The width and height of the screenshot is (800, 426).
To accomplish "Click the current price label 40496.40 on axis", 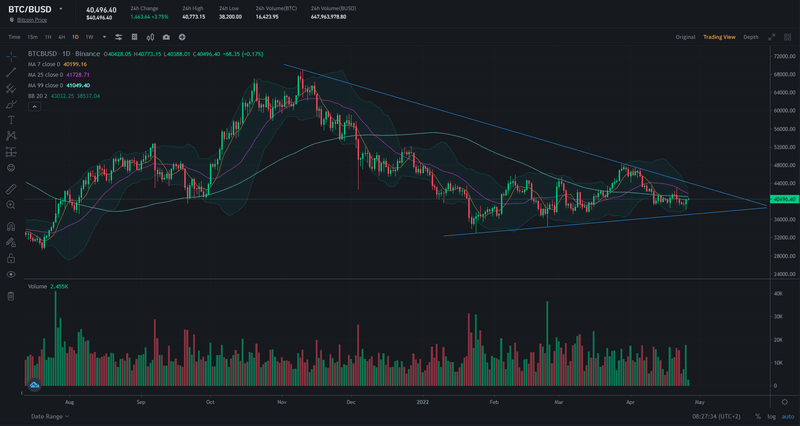I will click(x=784, y=199).
